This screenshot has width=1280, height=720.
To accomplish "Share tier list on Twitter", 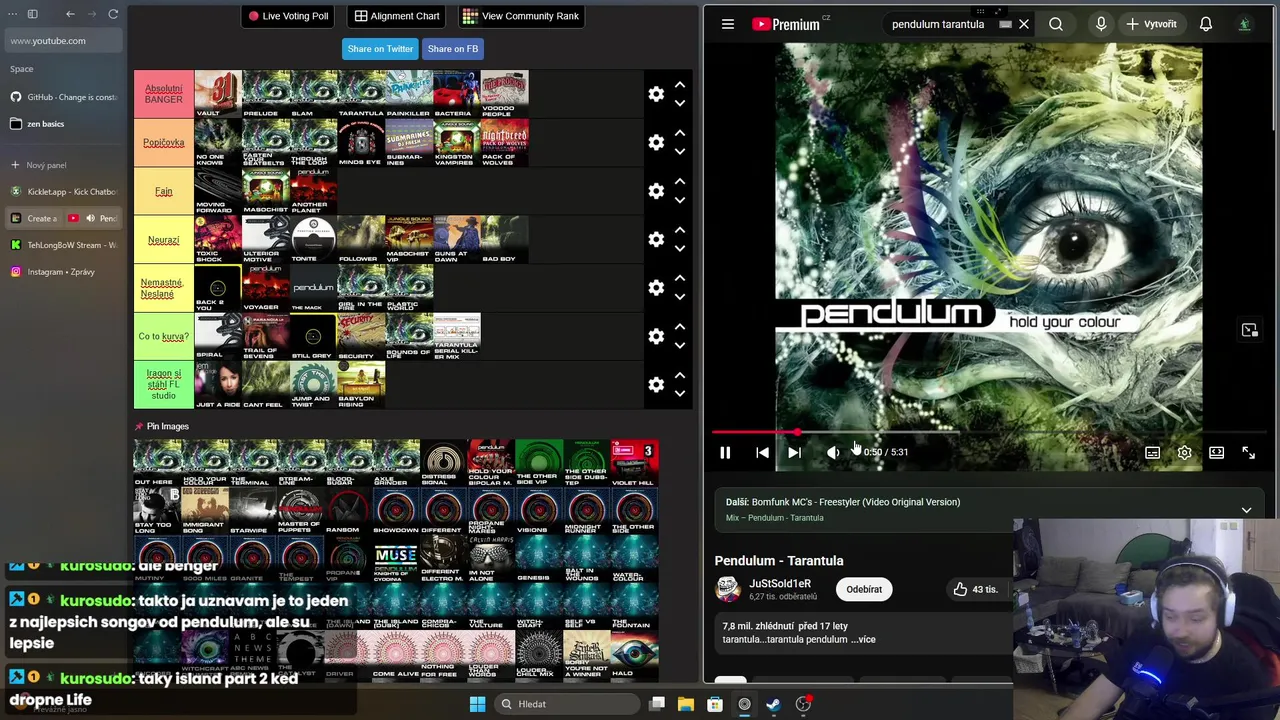I will coord(380,49).
